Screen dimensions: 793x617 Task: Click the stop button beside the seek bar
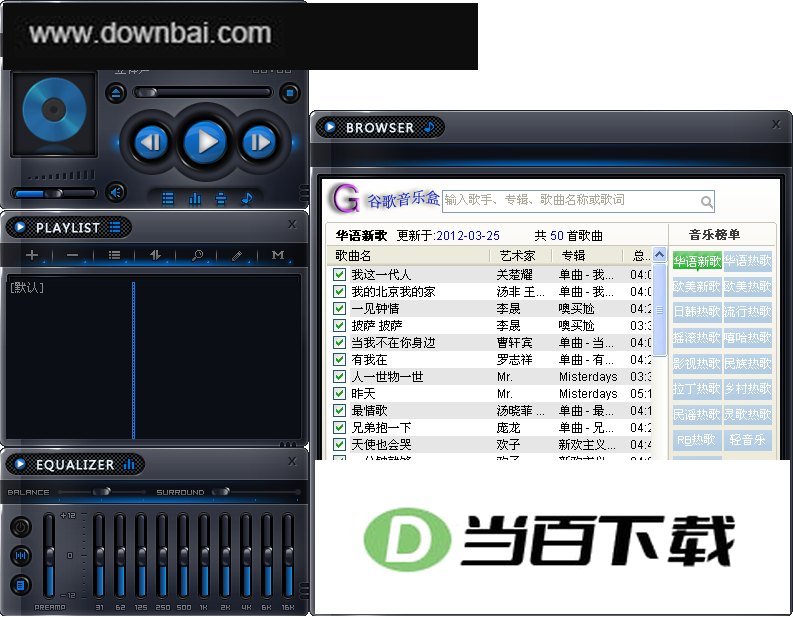click(290, 93)
